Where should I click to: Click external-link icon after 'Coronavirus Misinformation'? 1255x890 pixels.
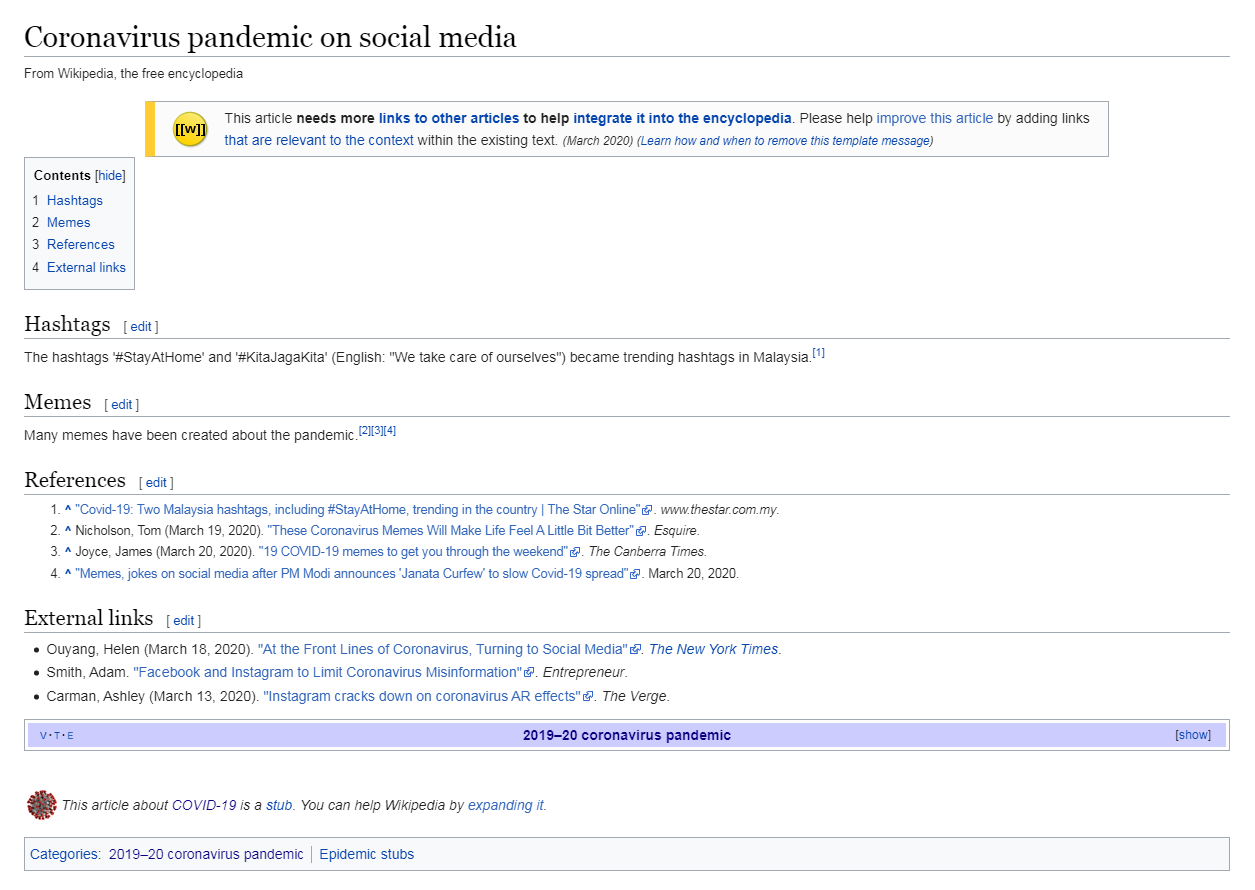coord(529,674)
